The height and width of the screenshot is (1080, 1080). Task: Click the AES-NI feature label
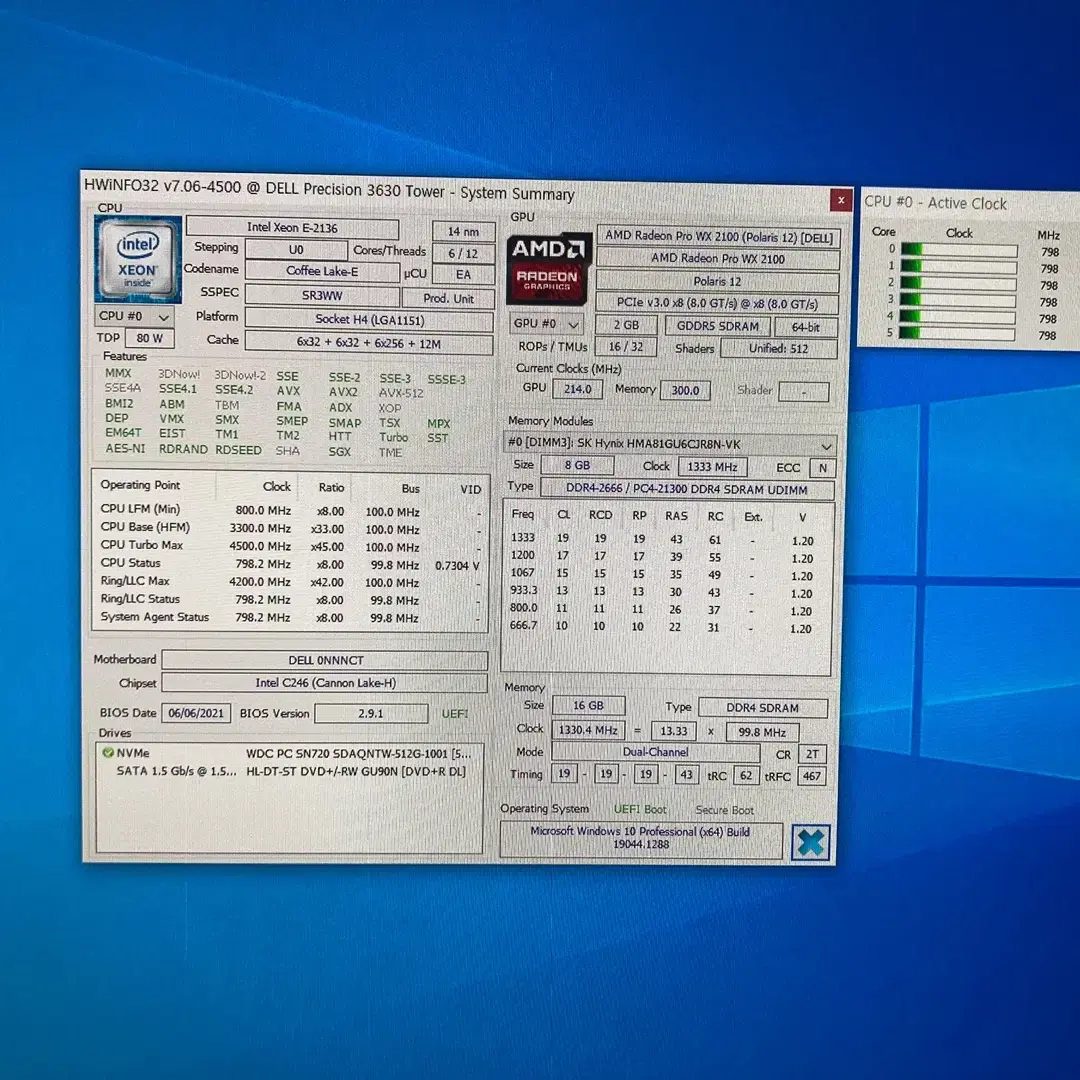click(125, 448)
